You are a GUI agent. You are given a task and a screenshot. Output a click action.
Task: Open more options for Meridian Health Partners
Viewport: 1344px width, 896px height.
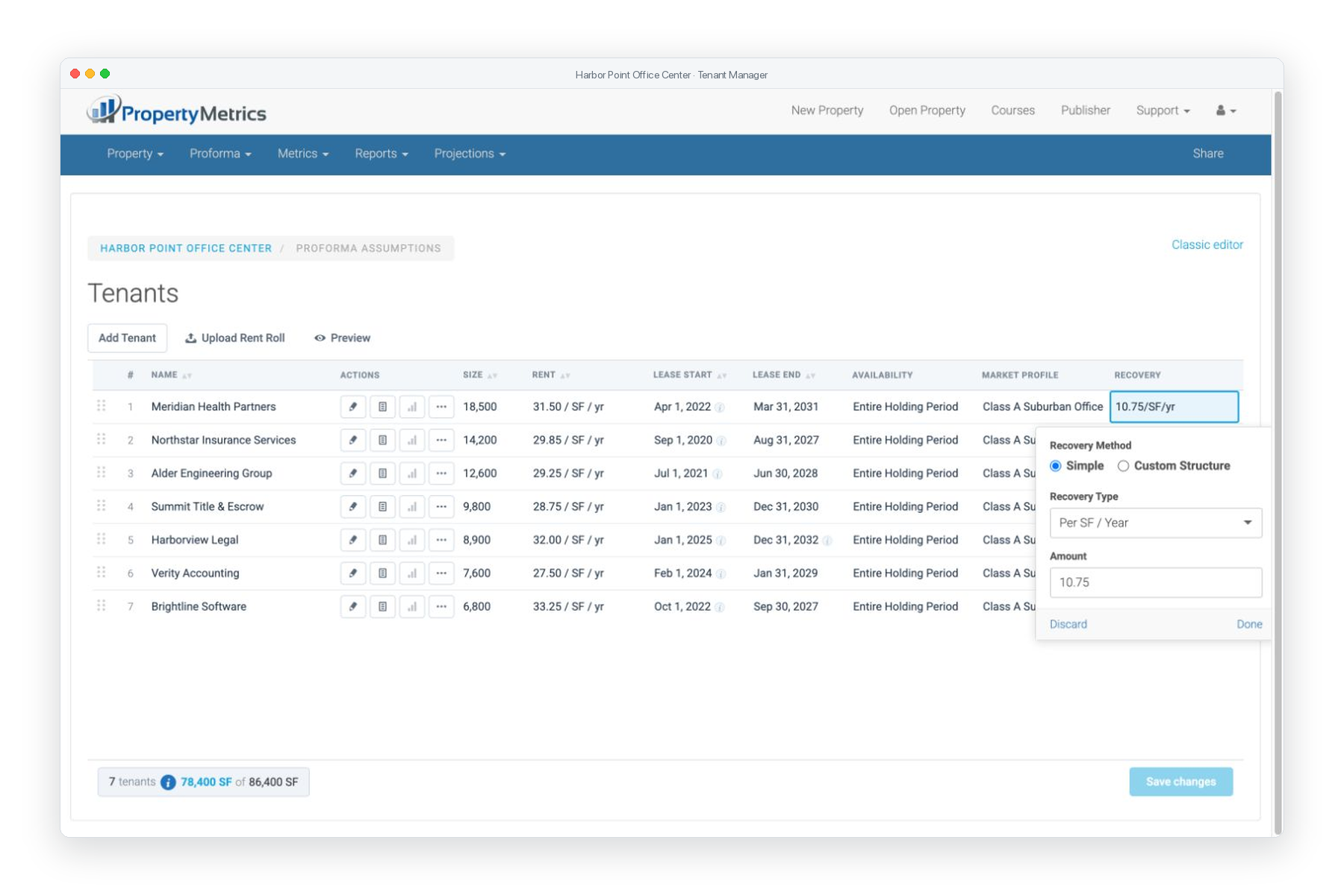pyautogui.click(x=441, y=407)
